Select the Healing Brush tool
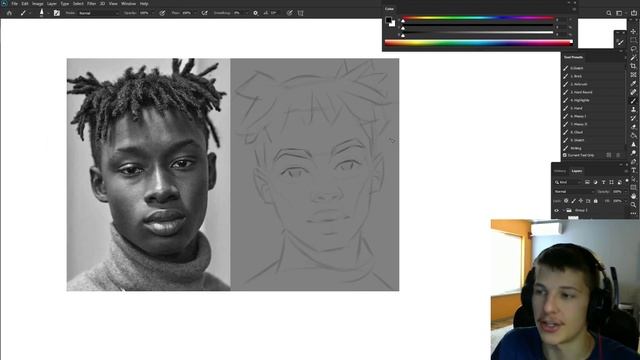The width and height of the screenshot is (640, 360). [x=633, y=92]
